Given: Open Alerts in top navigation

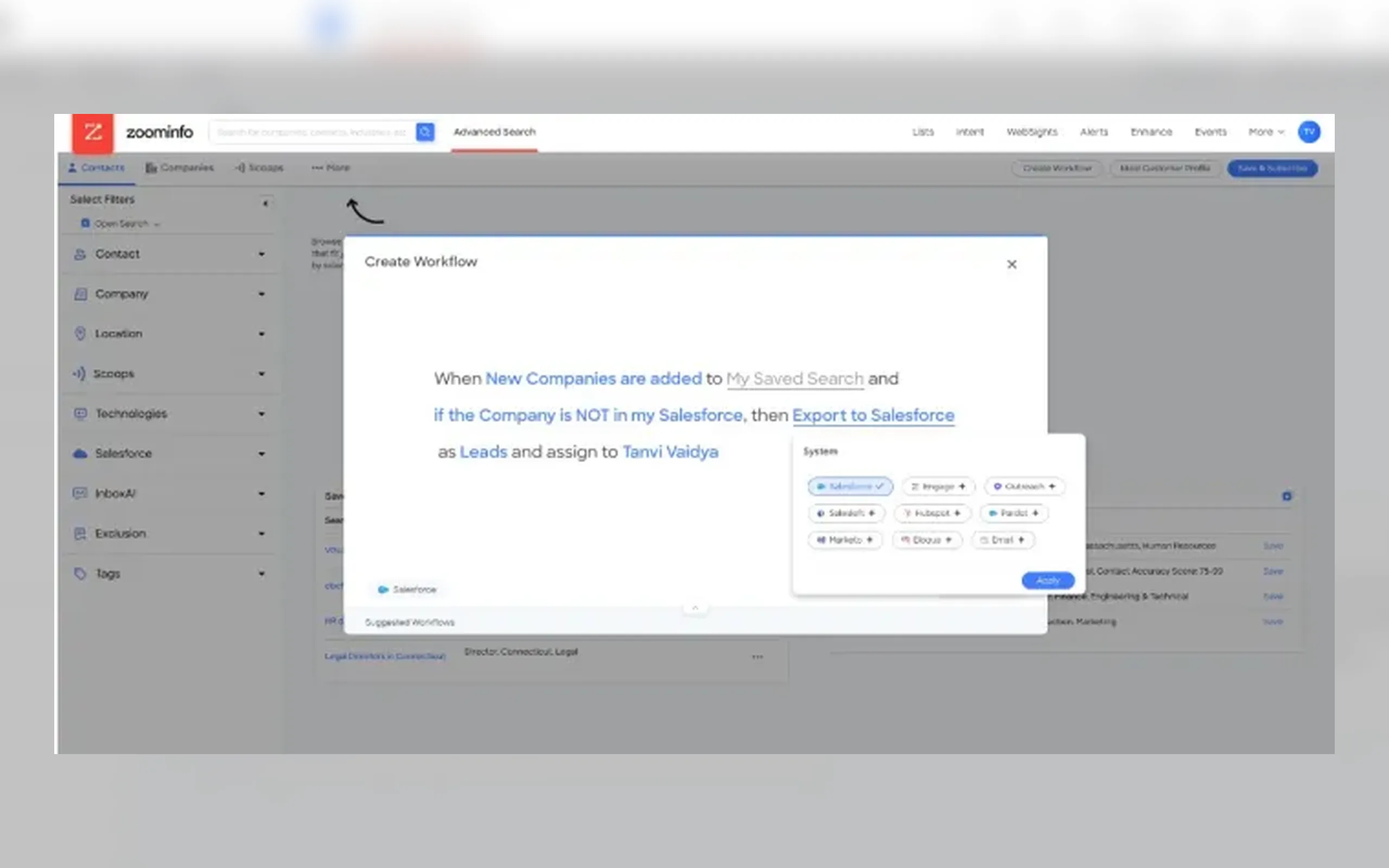Looking at the screenshot, I should pos(1093,132).
